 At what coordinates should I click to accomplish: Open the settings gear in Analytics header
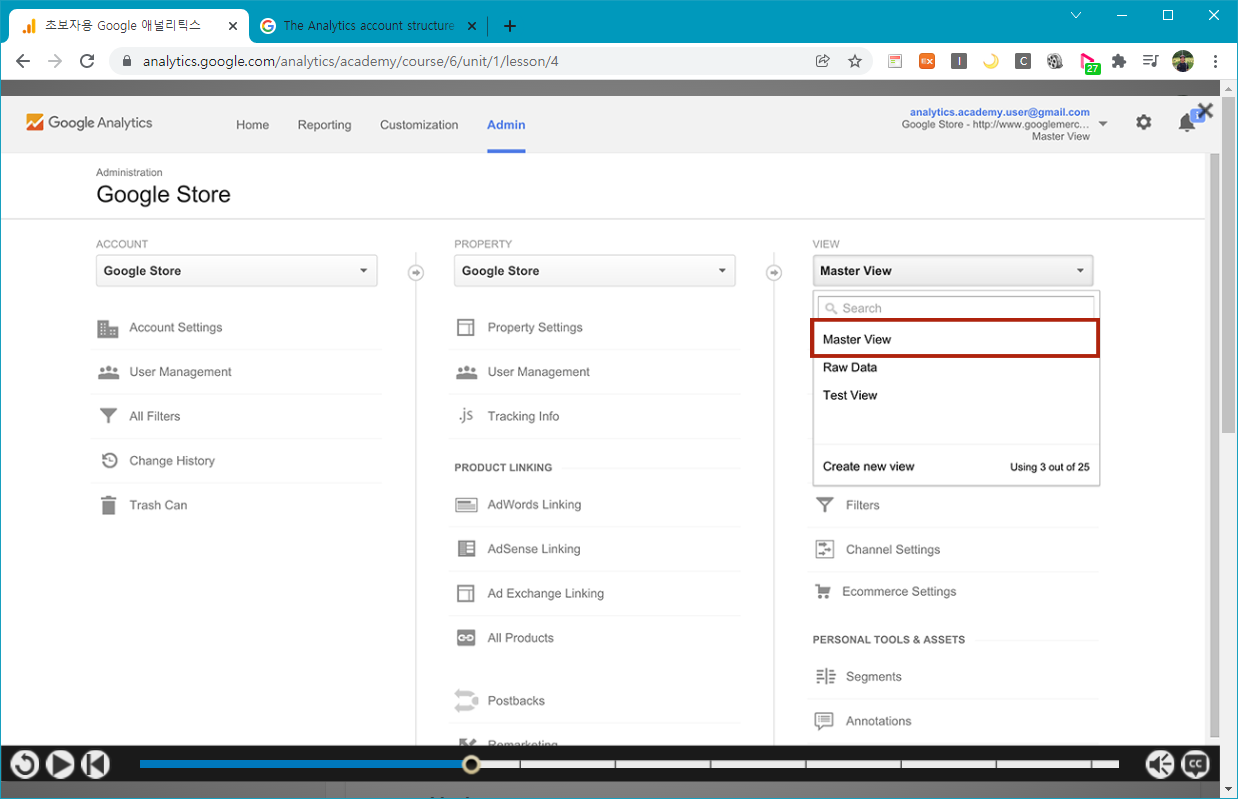(1143, 122)
